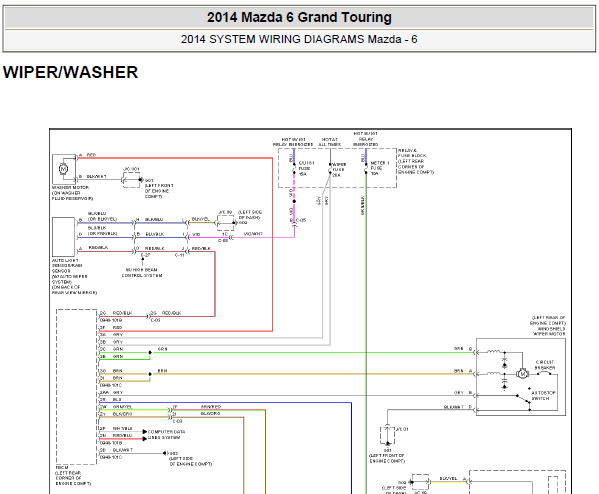Click the WIPER fuse symbol
Image resolution: width=599 pixels, height=494 pixels.
[330, 168]
